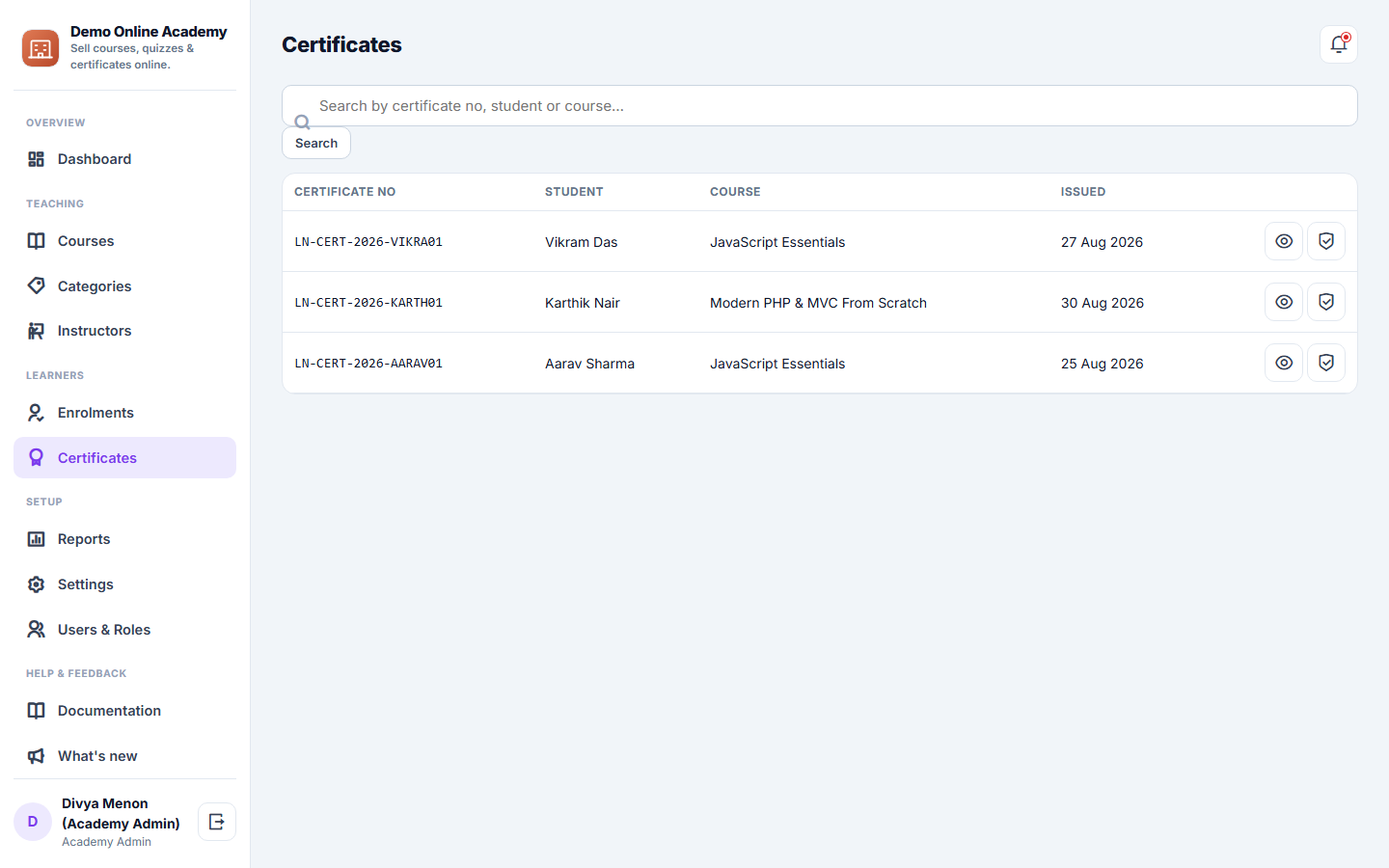Viewport: 1389px width, 868px height.
Task: Show What's new
Action: click(124, 756)
